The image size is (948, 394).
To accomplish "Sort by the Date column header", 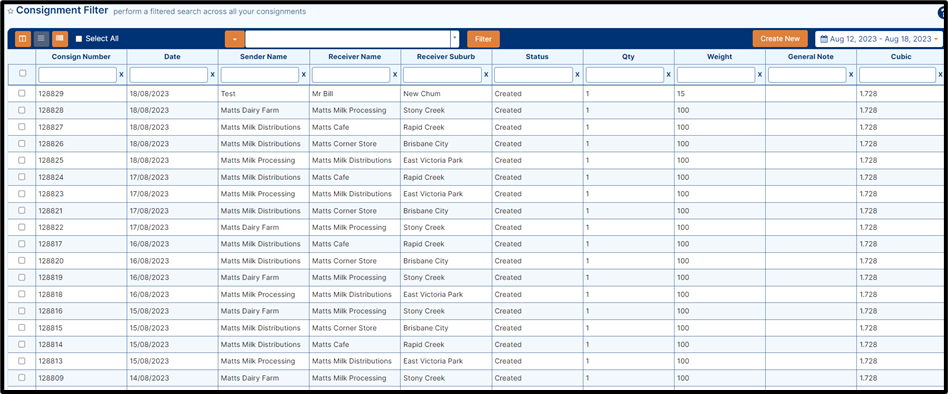I will 172,57.
